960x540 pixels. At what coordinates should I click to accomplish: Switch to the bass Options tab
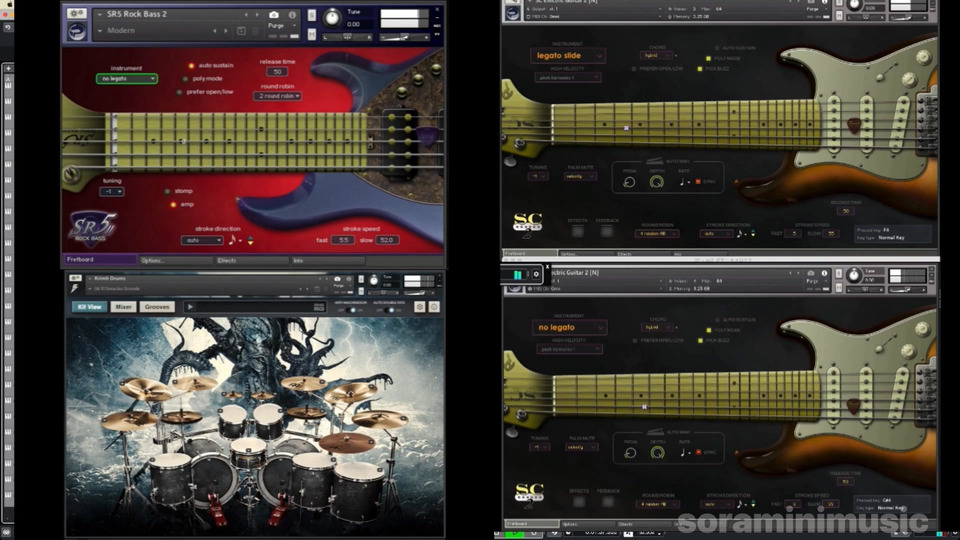pyautogui.click(x=175, y=260)
